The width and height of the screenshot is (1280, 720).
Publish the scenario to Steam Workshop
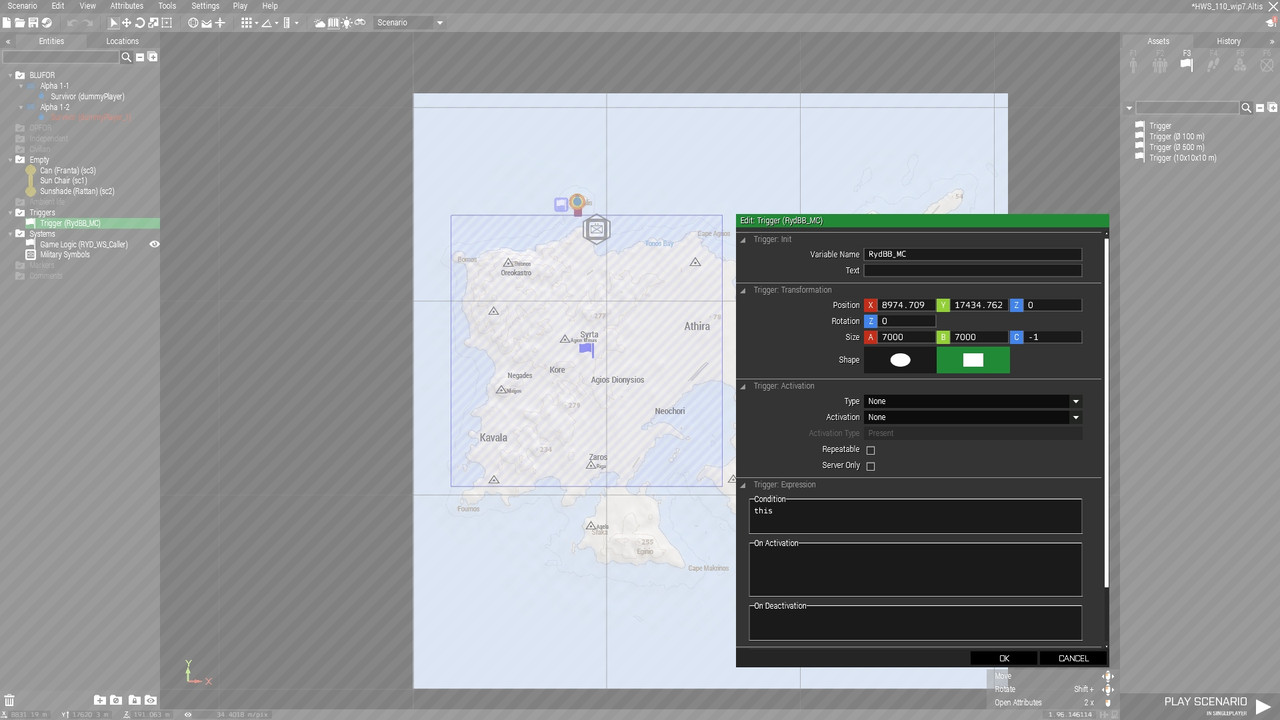click(46, 23)
